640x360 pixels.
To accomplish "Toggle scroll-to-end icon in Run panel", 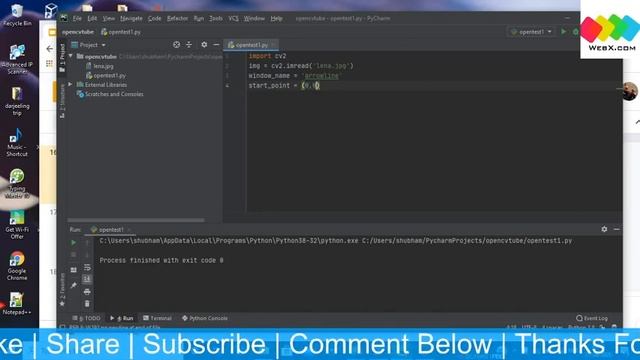I will coord(87,279).
